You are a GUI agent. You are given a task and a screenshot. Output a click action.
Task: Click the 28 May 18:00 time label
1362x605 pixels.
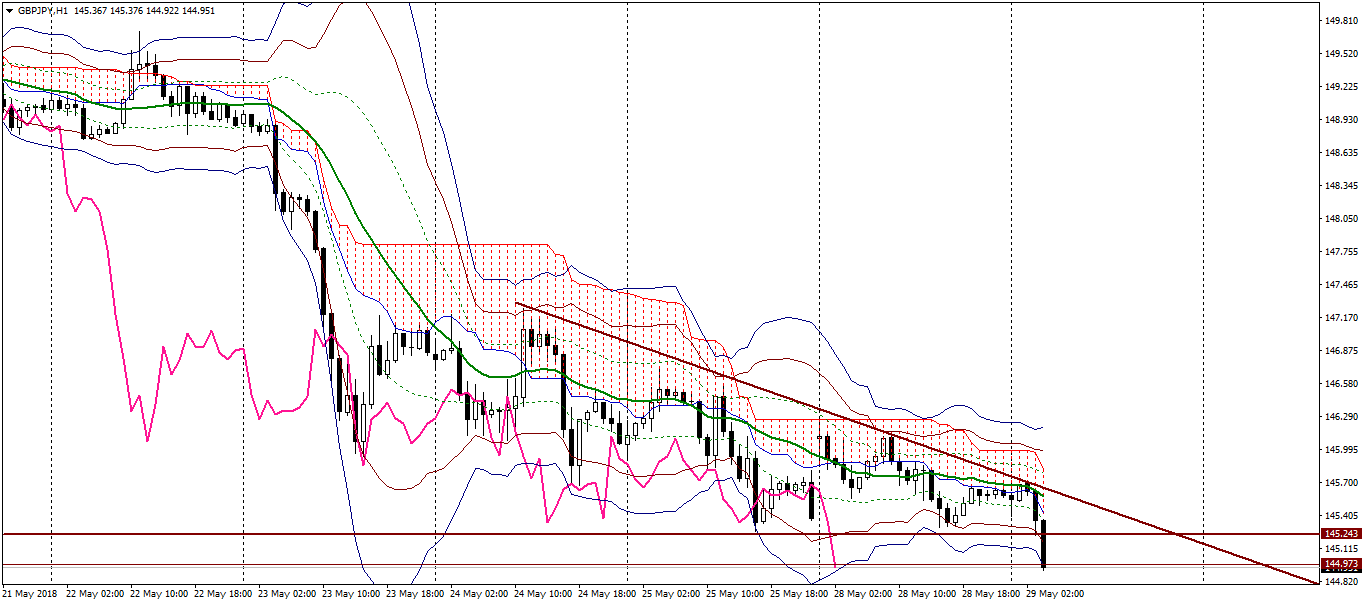tap(989, 594)
